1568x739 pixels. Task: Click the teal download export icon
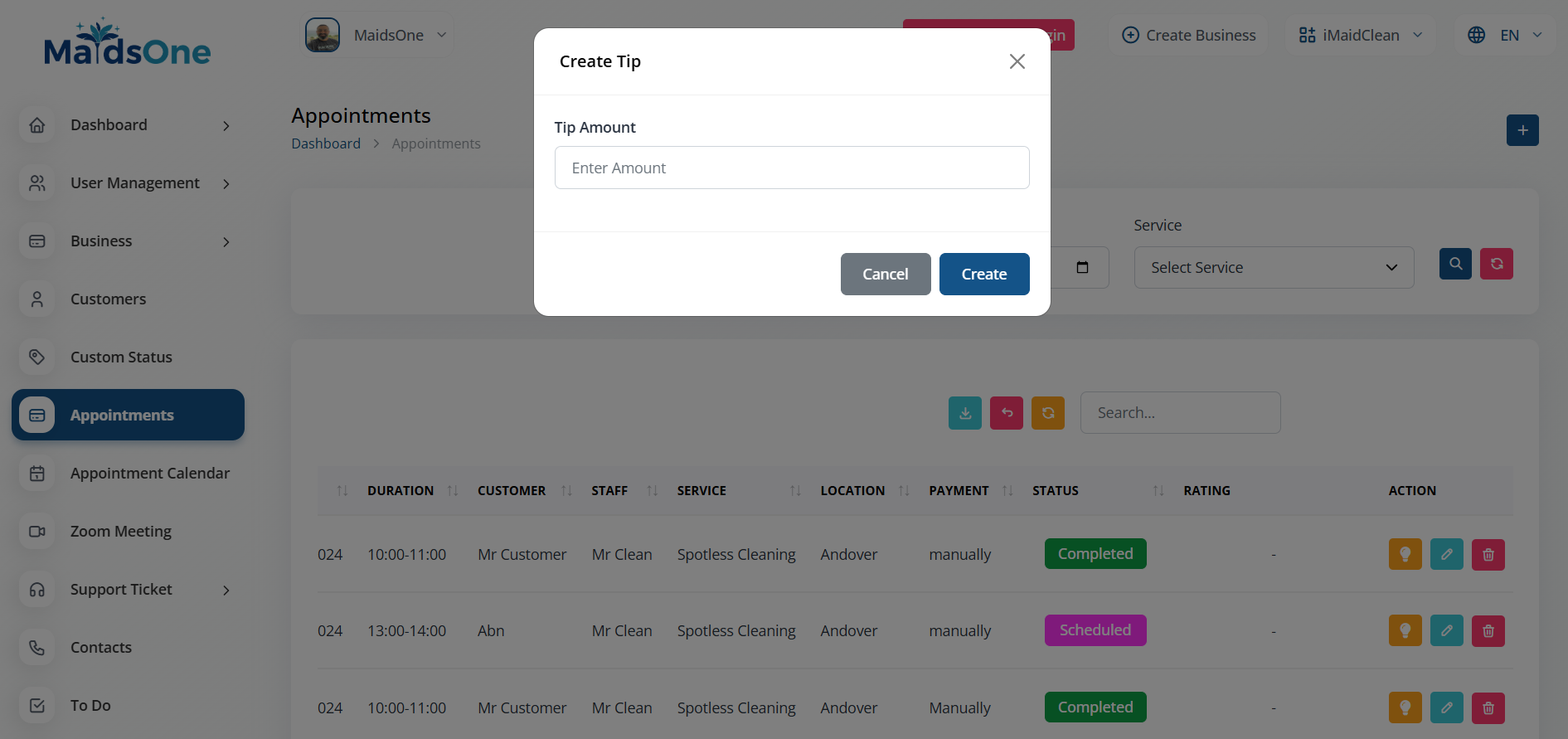pyautogui.click(x=965, y=413)
